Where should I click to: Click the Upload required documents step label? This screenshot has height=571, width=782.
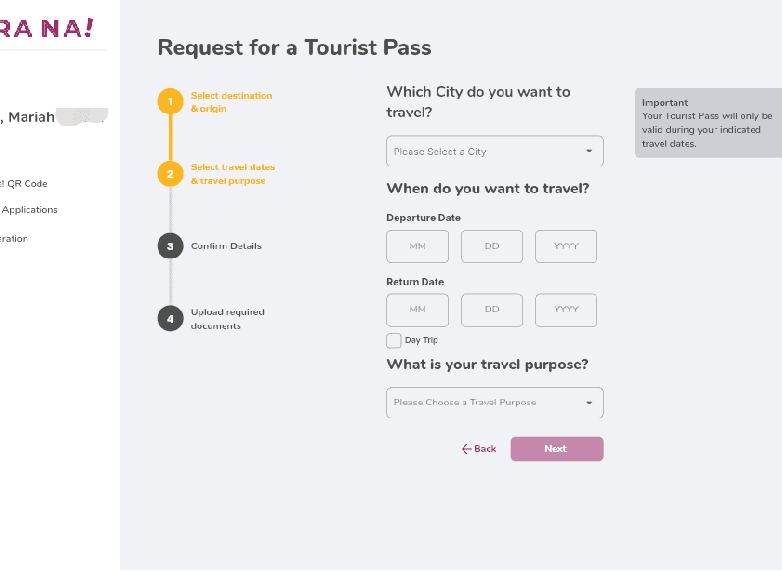coord(227,319)
